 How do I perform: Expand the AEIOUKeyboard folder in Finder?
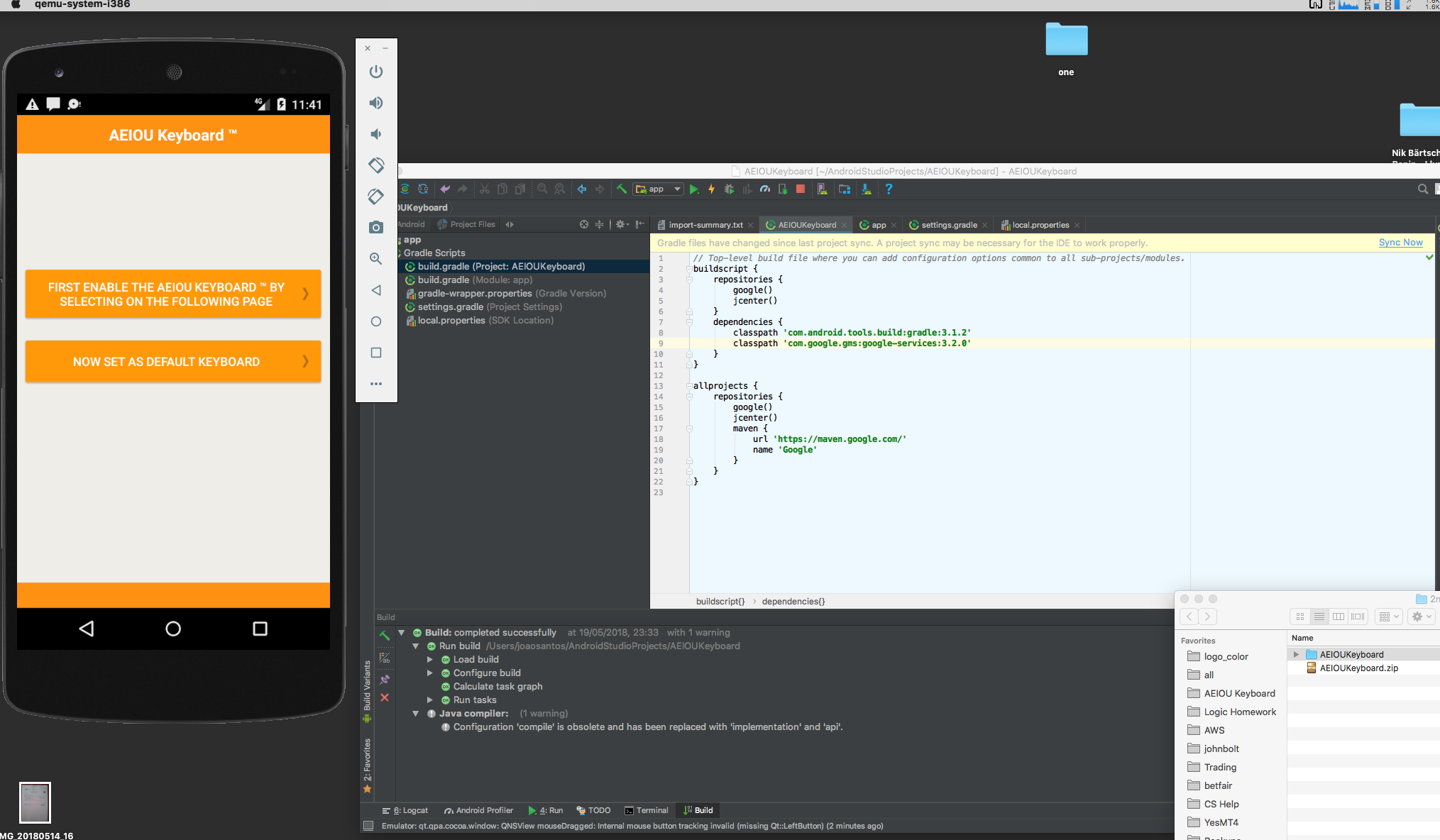pos(1296,654)
